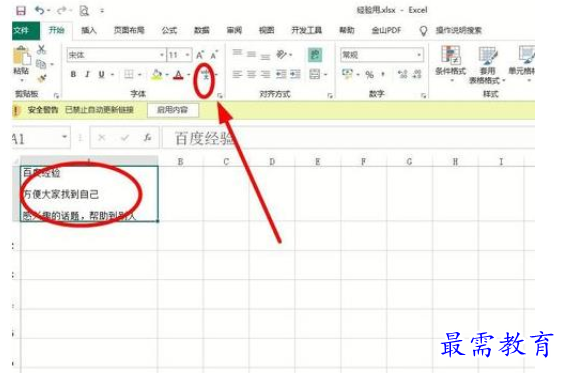Copy selection with the copy icon
Screen dimensions: 562x376
click(42, 64)
